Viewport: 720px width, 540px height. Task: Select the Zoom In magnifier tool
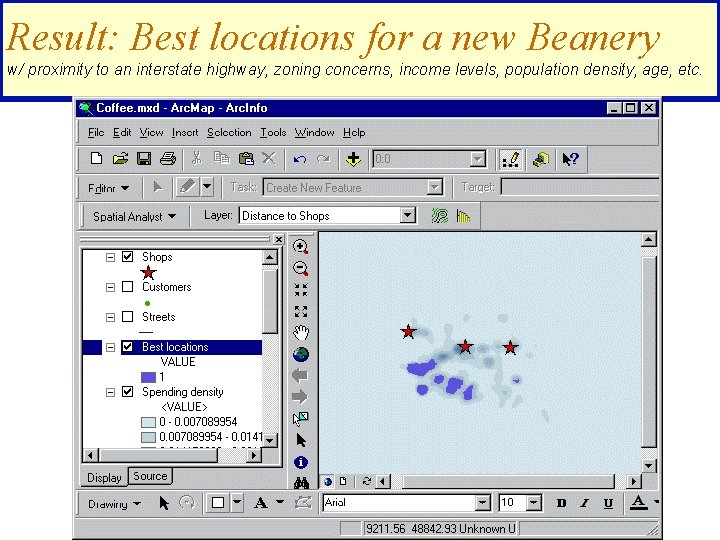301,247
